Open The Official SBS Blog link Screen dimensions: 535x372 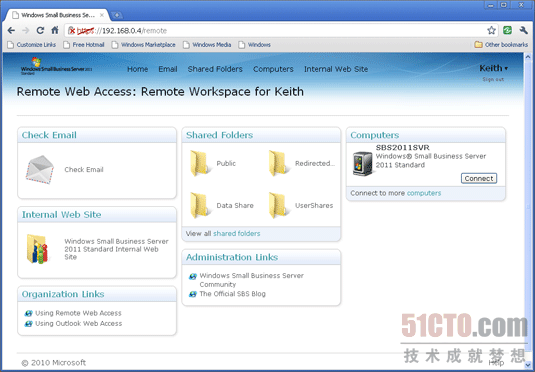click(232, 294)
